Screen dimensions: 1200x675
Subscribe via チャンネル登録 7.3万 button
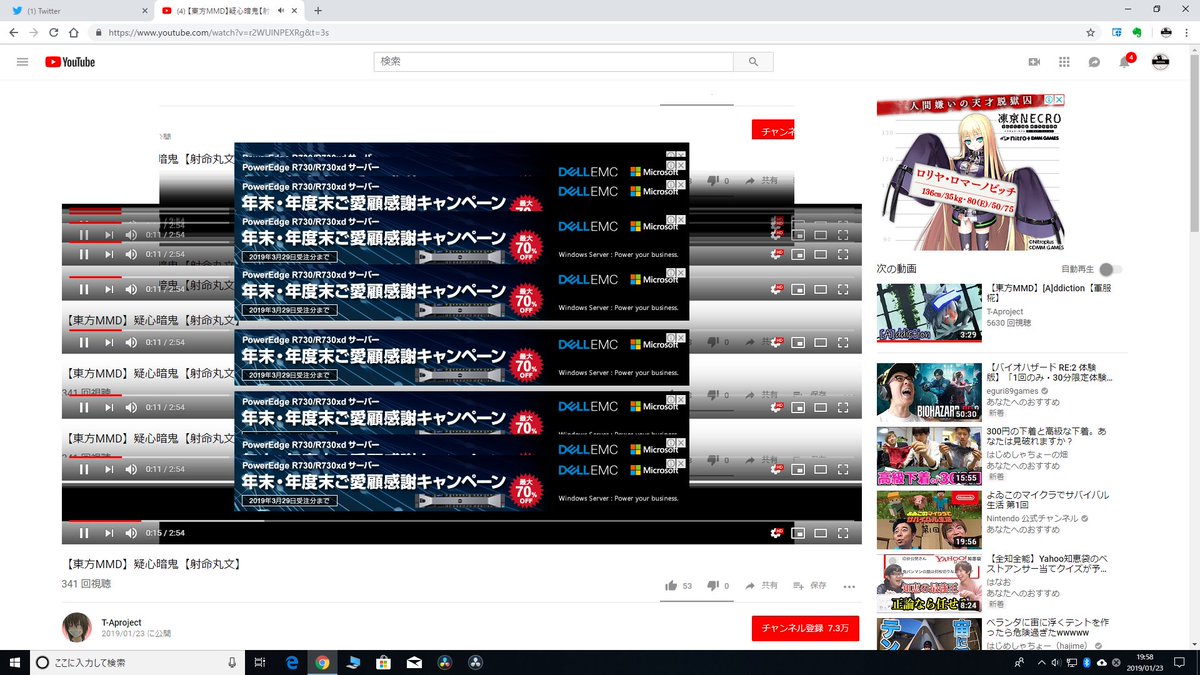(805, 628)
